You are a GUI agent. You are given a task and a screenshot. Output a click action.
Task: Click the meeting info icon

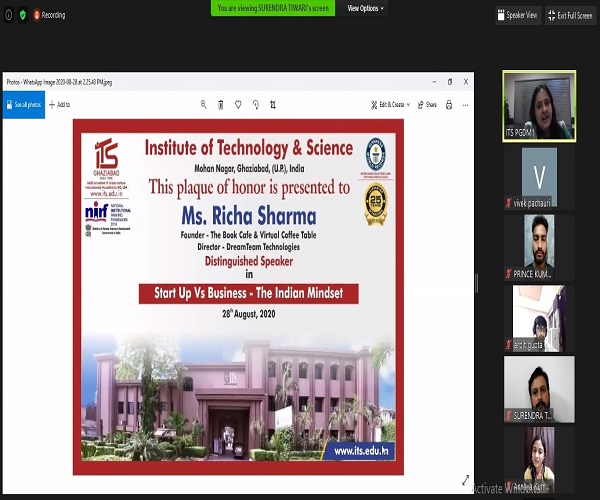tap(8, 15)
